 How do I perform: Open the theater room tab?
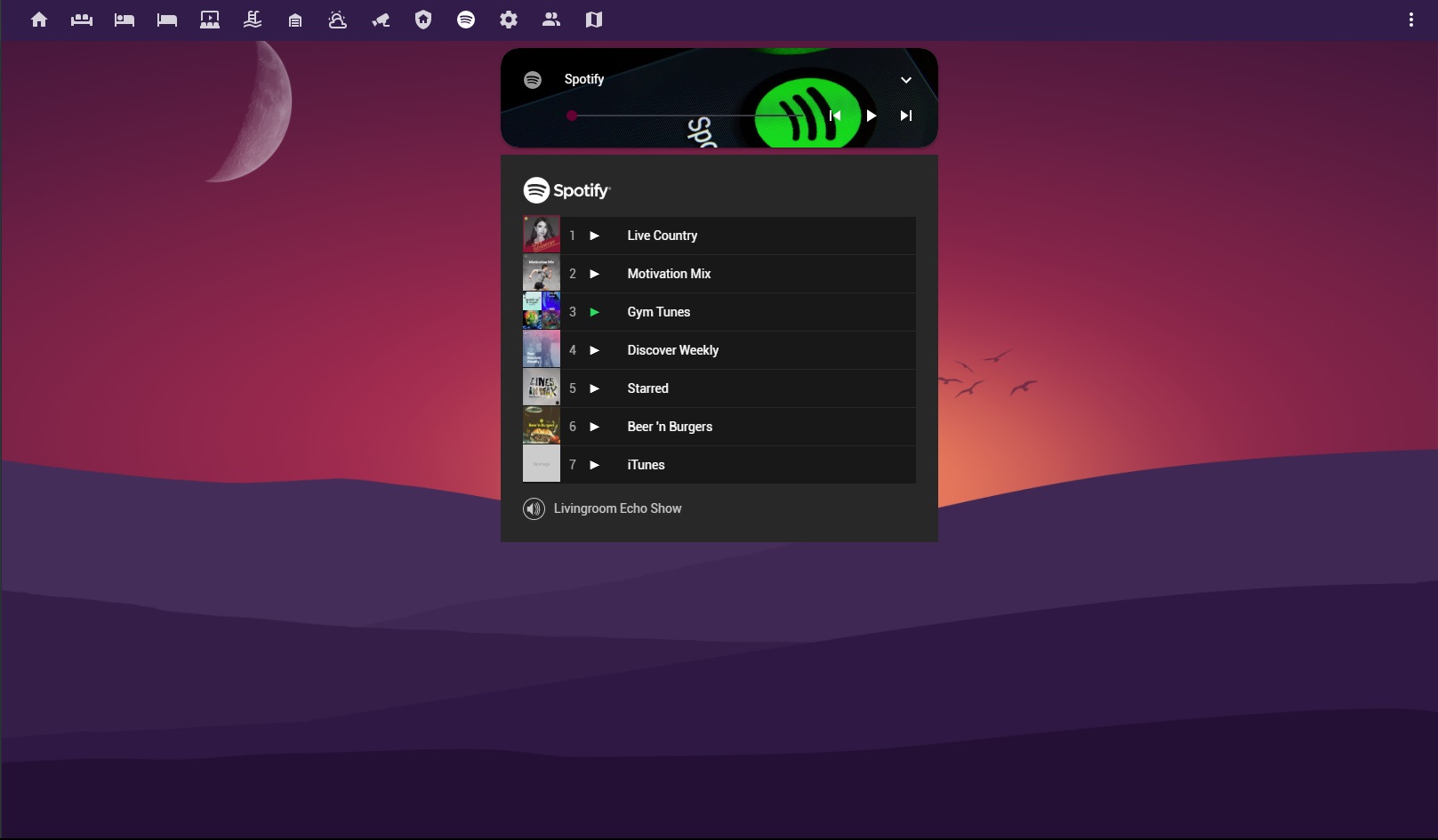(x=210, y=20)
